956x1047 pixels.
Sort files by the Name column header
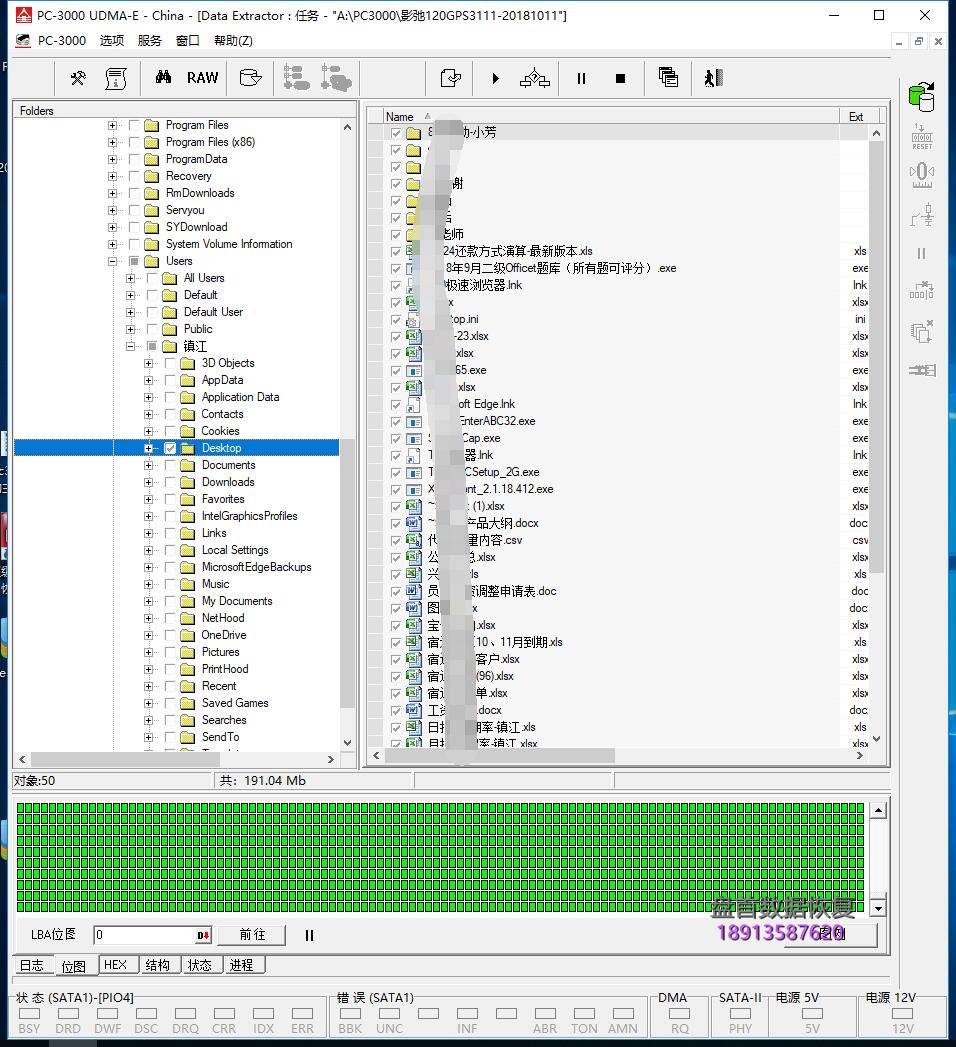click(610, 116)
